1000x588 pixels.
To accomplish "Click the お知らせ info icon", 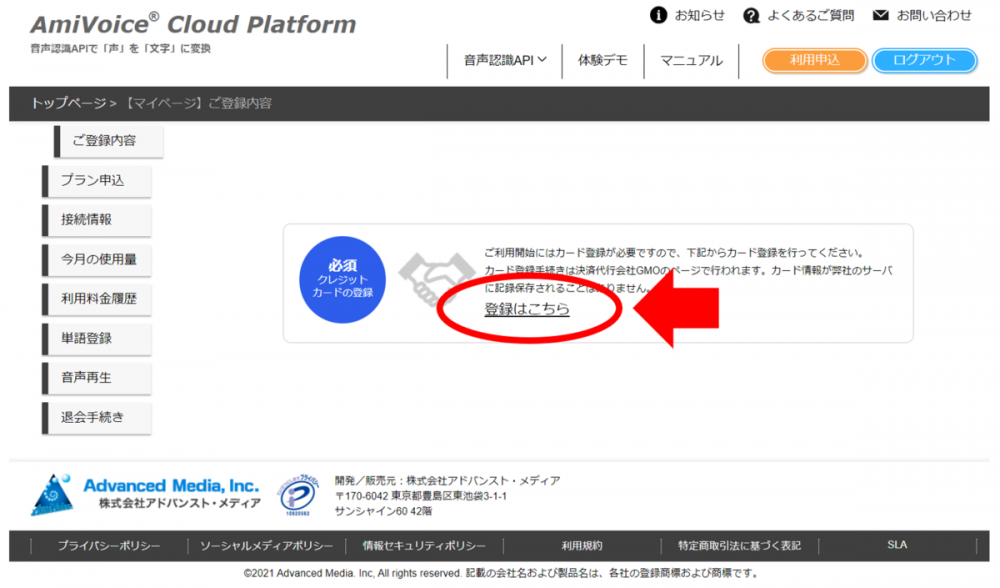I will click(658, 15).
